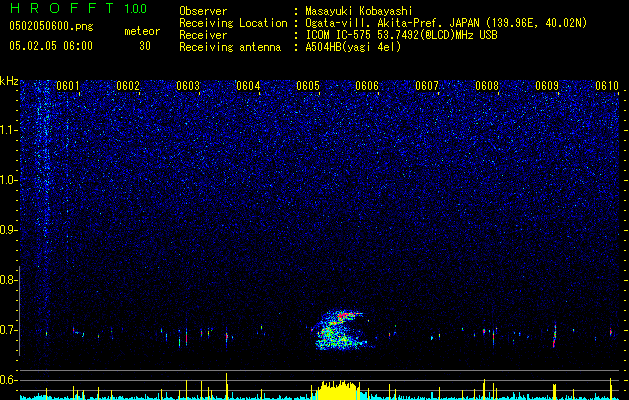Image resolution: width=629 pixels, height=400 pixels.
Task: Click the 0607 time marker
Action: coord(427,86)
